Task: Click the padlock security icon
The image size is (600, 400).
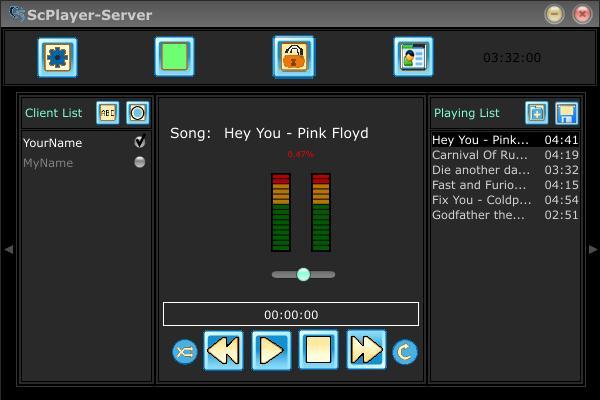Action: point(293,57)
